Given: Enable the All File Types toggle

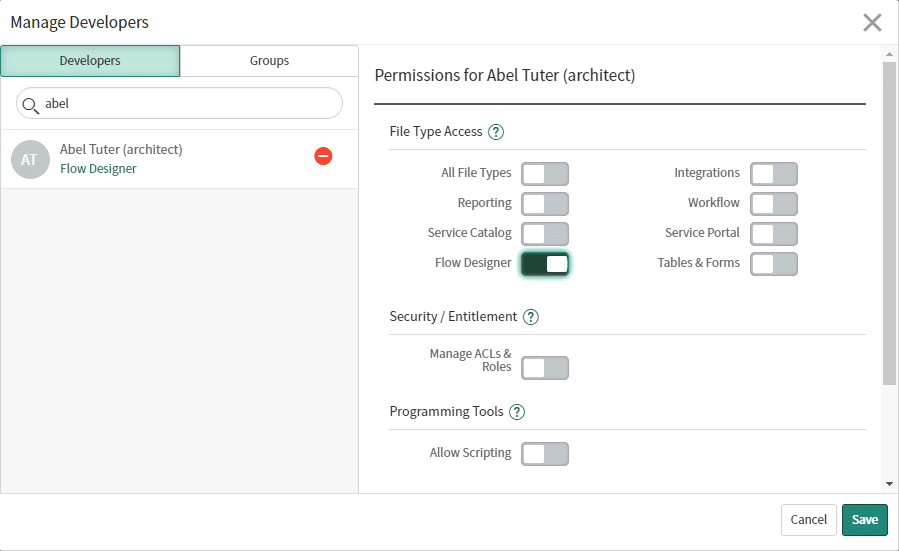Looking at the screenshot, I should (x=545, y=174).
